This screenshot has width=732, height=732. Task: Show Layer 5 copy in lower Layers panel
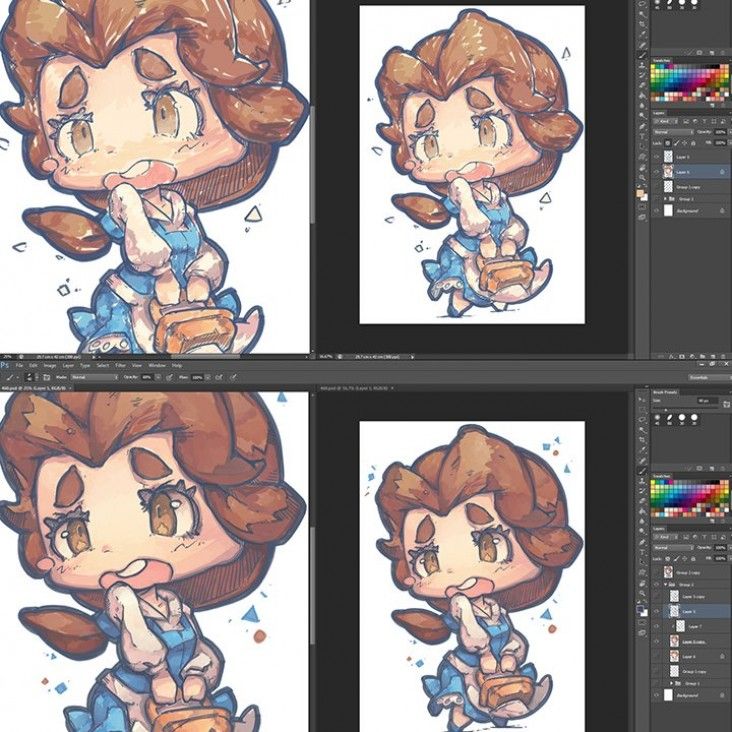pyautogui.click(x=656, y=597)
